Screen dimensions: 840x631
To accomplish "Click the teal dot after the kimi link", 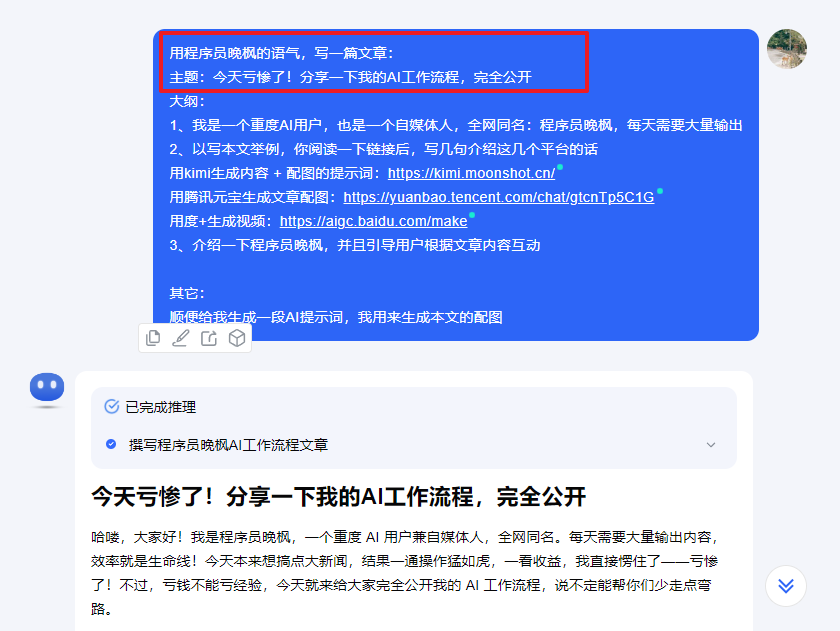I will 560,167.
